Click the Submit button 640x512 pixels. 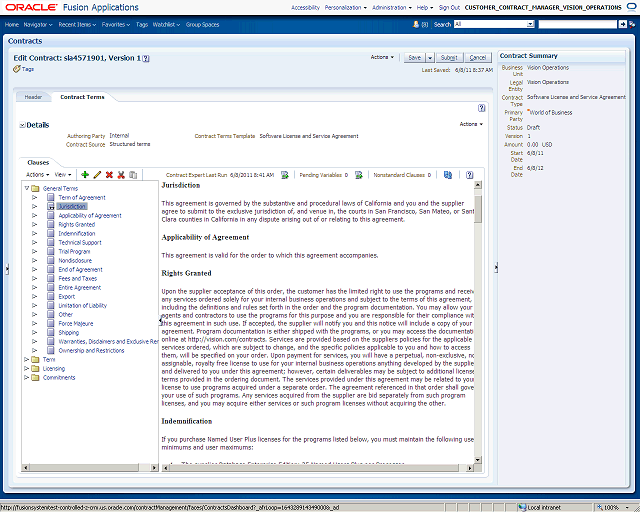click(x=449, y=58)
